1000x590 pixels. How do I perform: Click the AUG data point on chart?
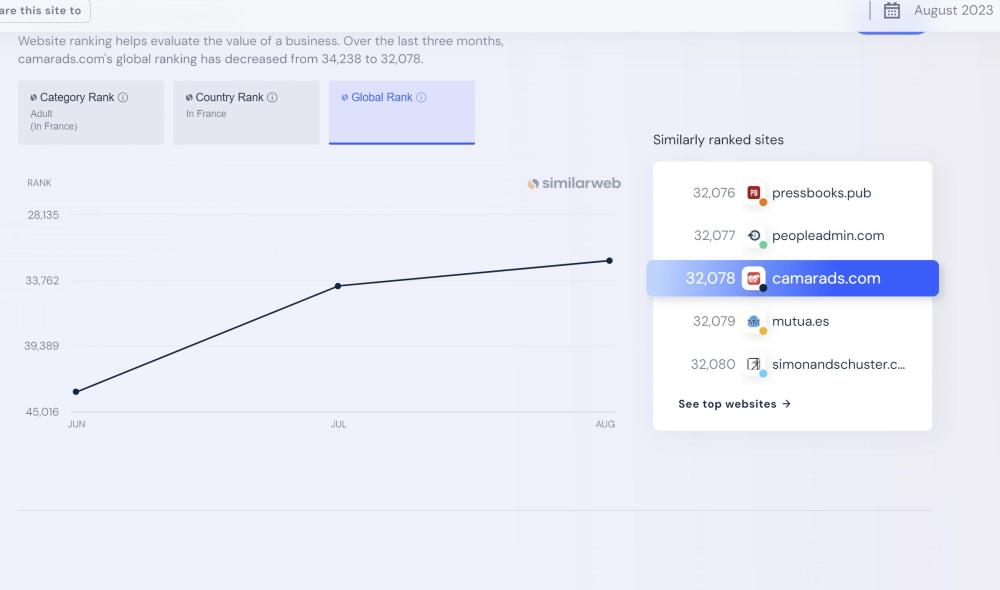click(x=609, y=261)
